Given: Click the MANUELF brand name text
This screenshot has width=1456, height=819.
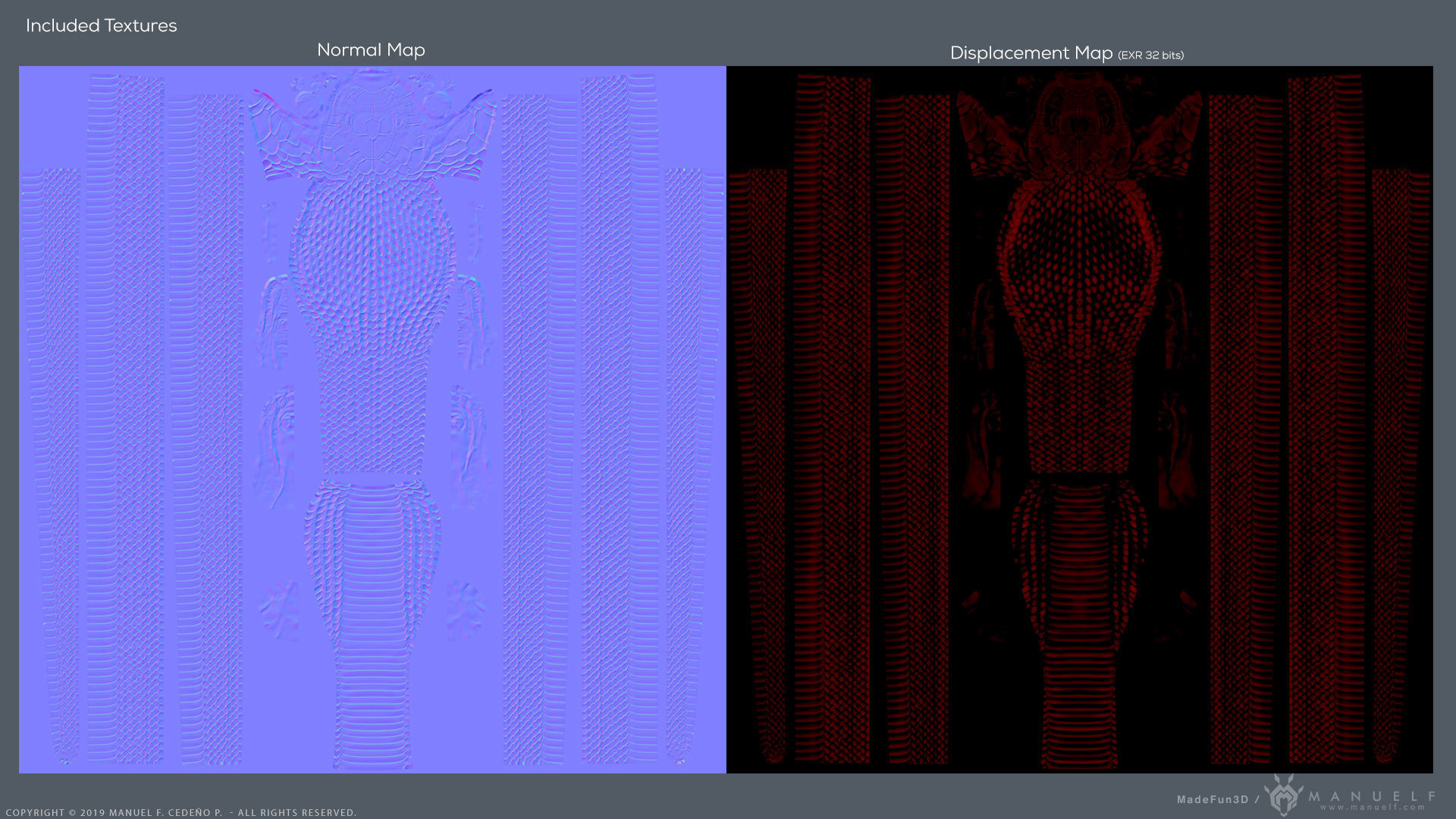Looking at the screenshot, I should [1372, 795].
